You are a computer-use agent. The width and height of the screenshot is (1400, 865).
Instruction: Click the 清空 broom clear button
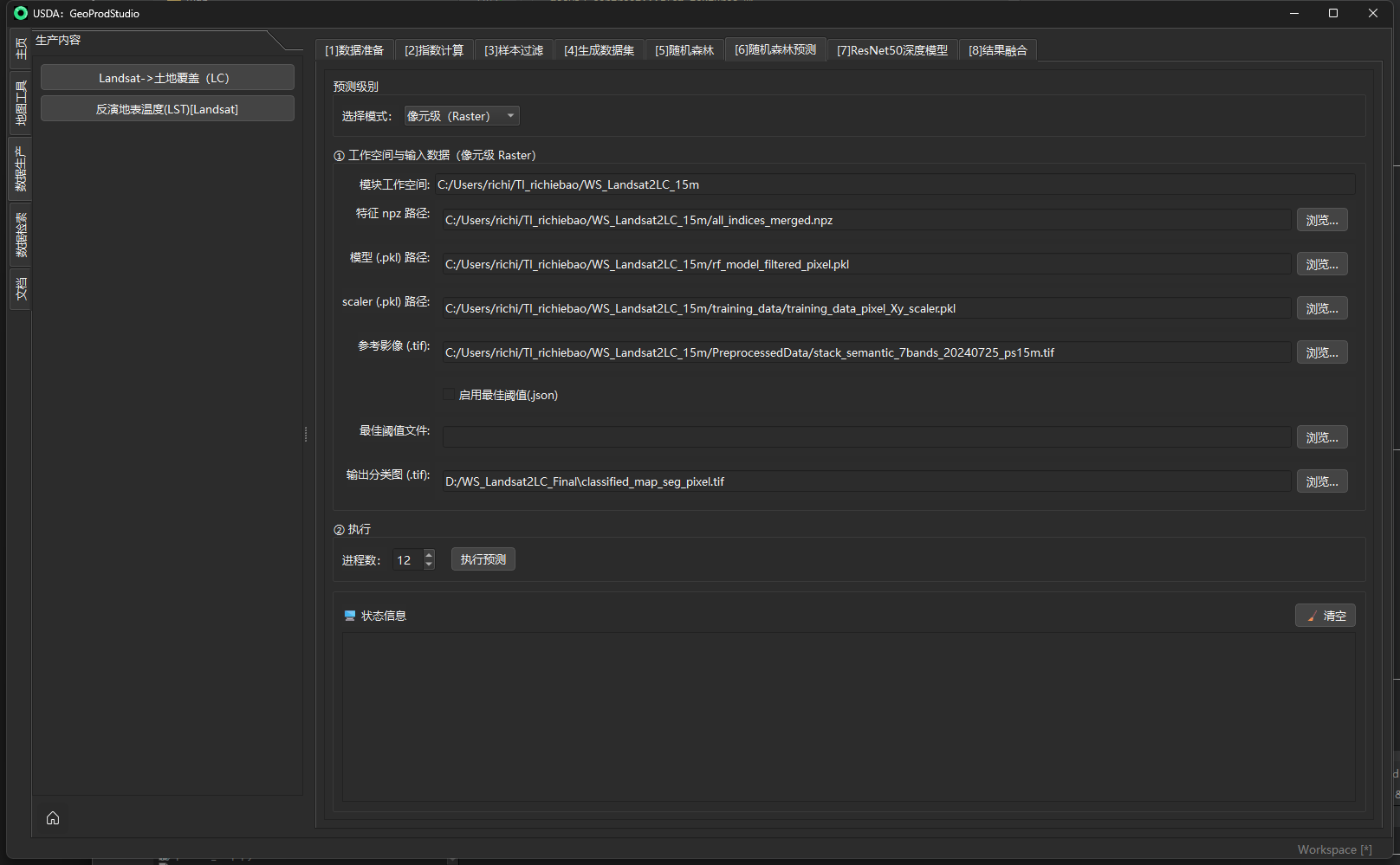click(x=1325, y=616)
